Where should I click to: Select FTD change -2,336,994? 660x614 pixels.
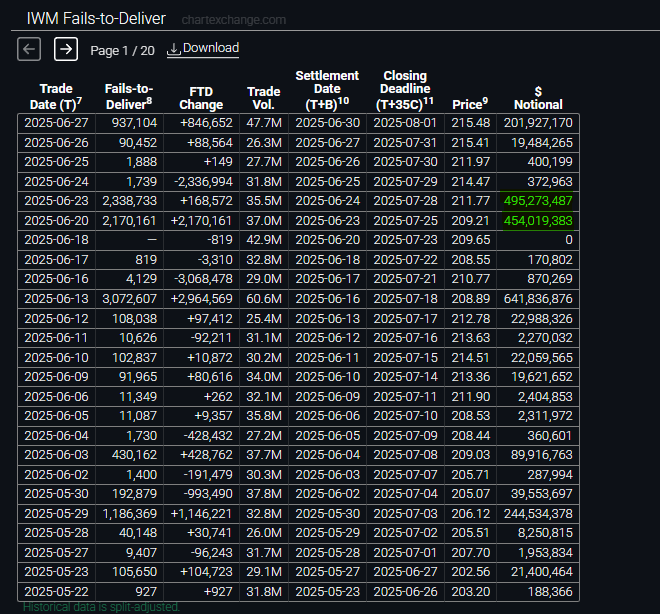point(203,182)
